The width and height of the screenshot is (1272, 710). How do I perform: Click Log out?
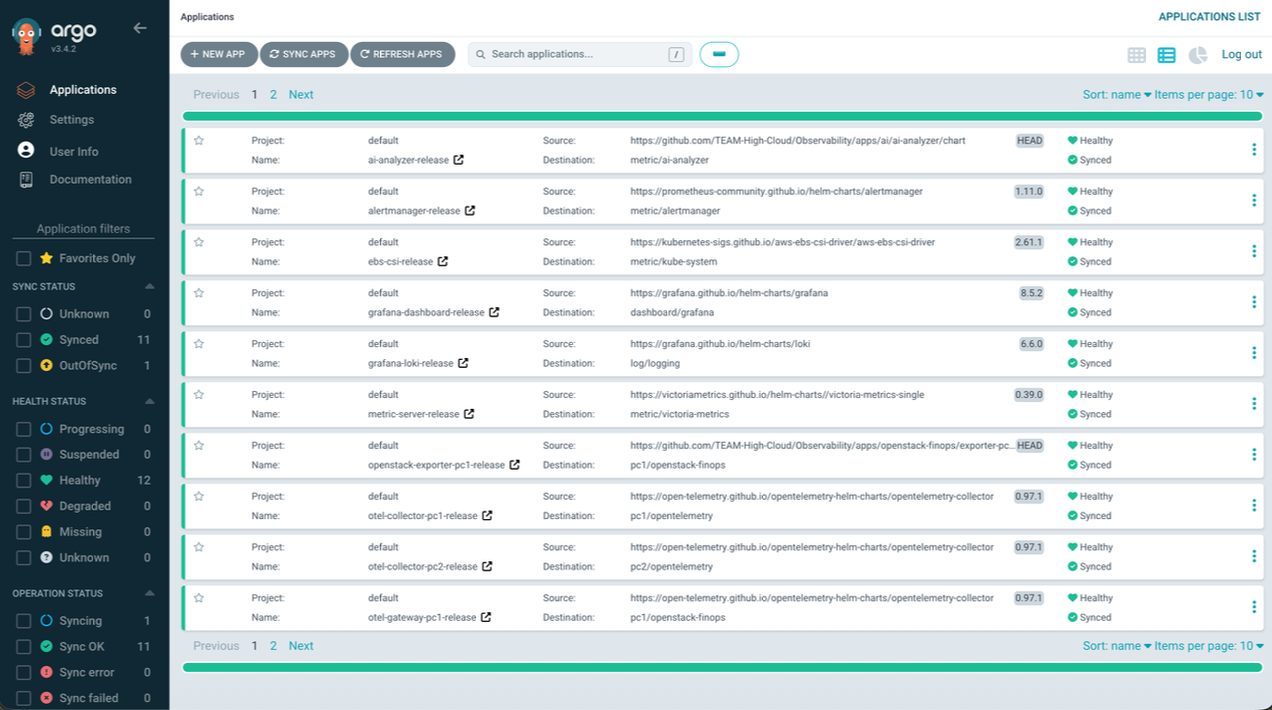click(1242, 55)
